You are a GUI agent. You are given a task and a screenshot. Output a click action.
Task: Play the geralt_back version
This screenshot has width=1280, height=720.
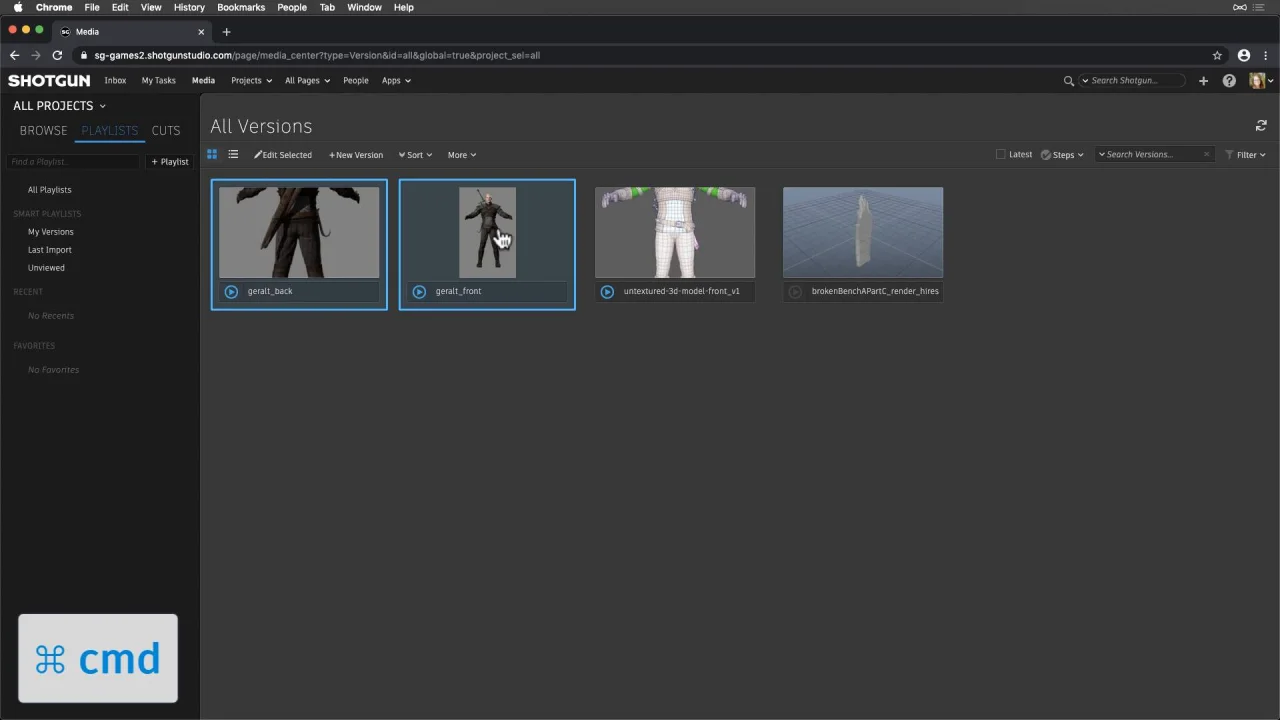(x=231, y=291)
